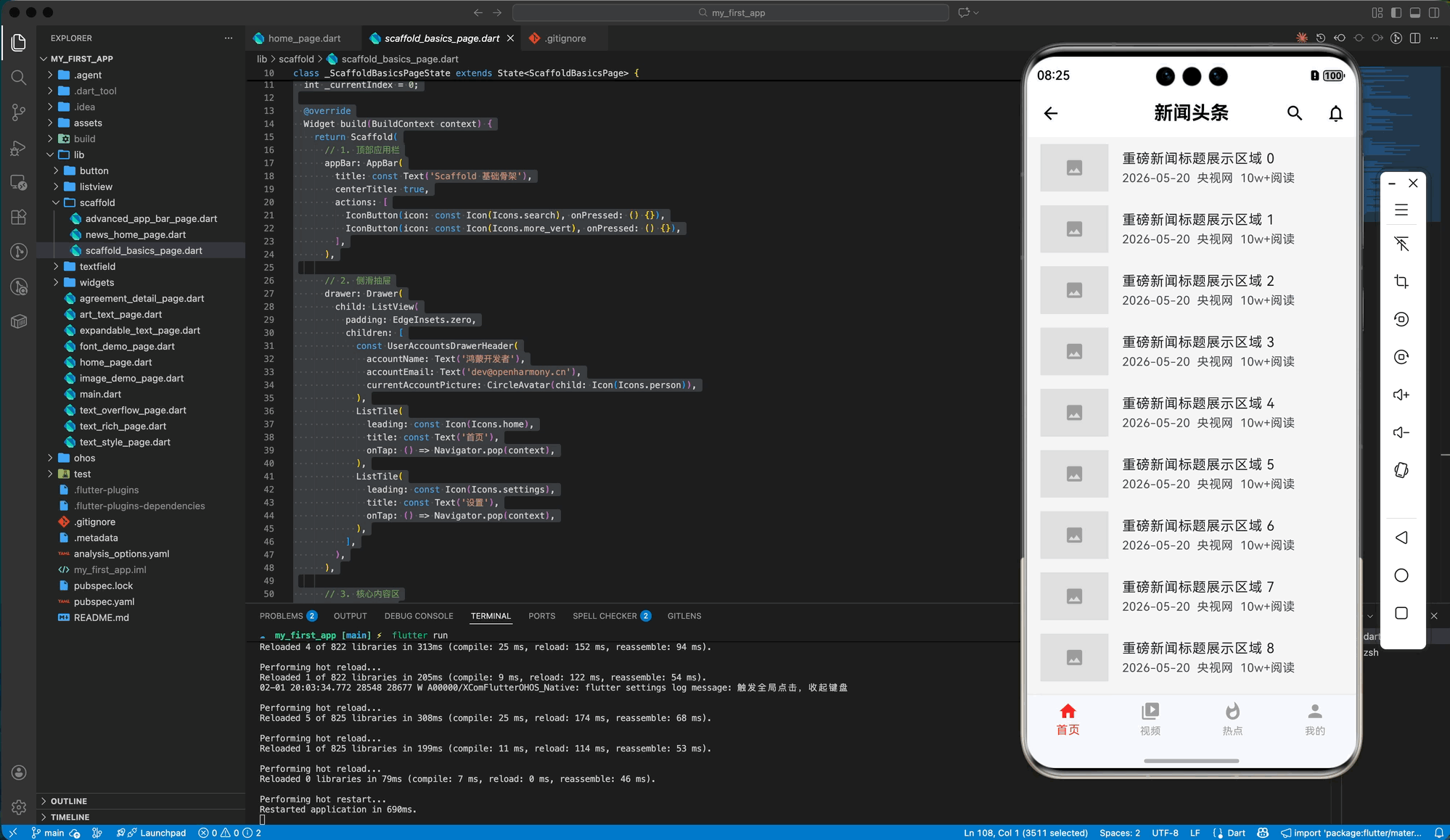Click the emulator screenshot crop tool

click(x=1401, y=281)
